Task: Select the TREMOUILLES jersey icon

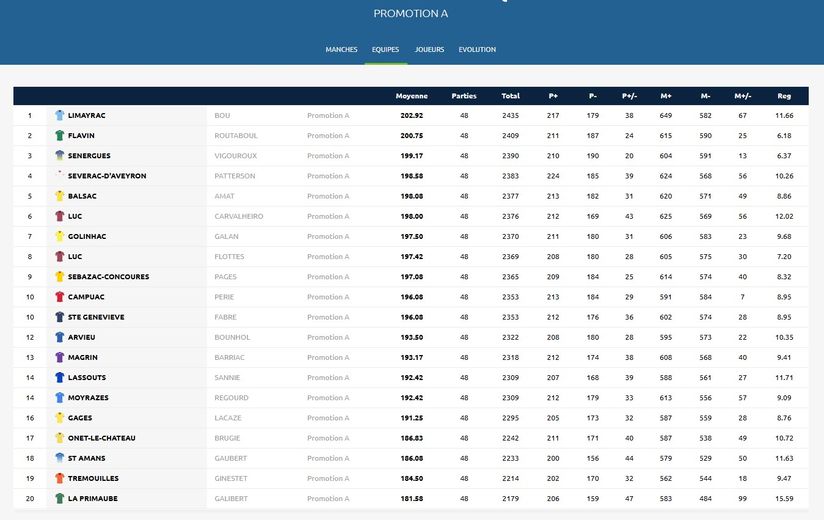Action: pos(60,478)
